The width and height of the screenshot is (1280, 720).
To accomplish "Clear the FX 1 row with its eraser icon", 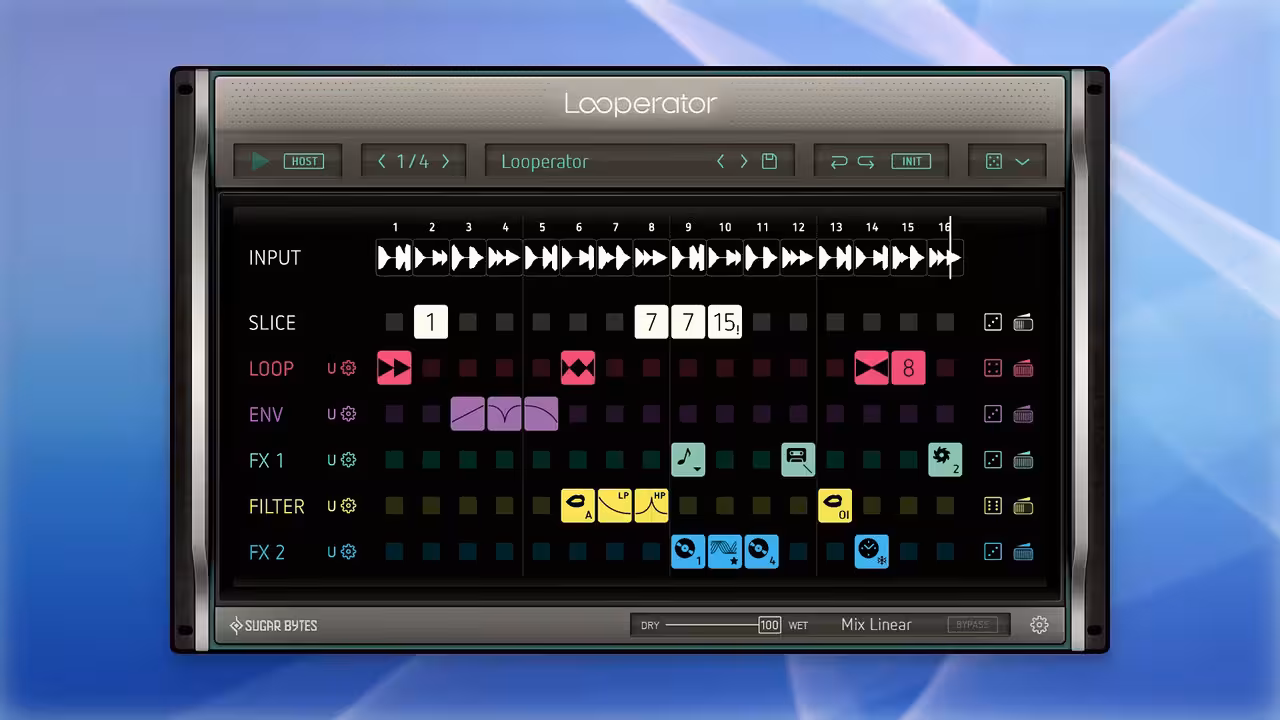I will point(1023,460).
